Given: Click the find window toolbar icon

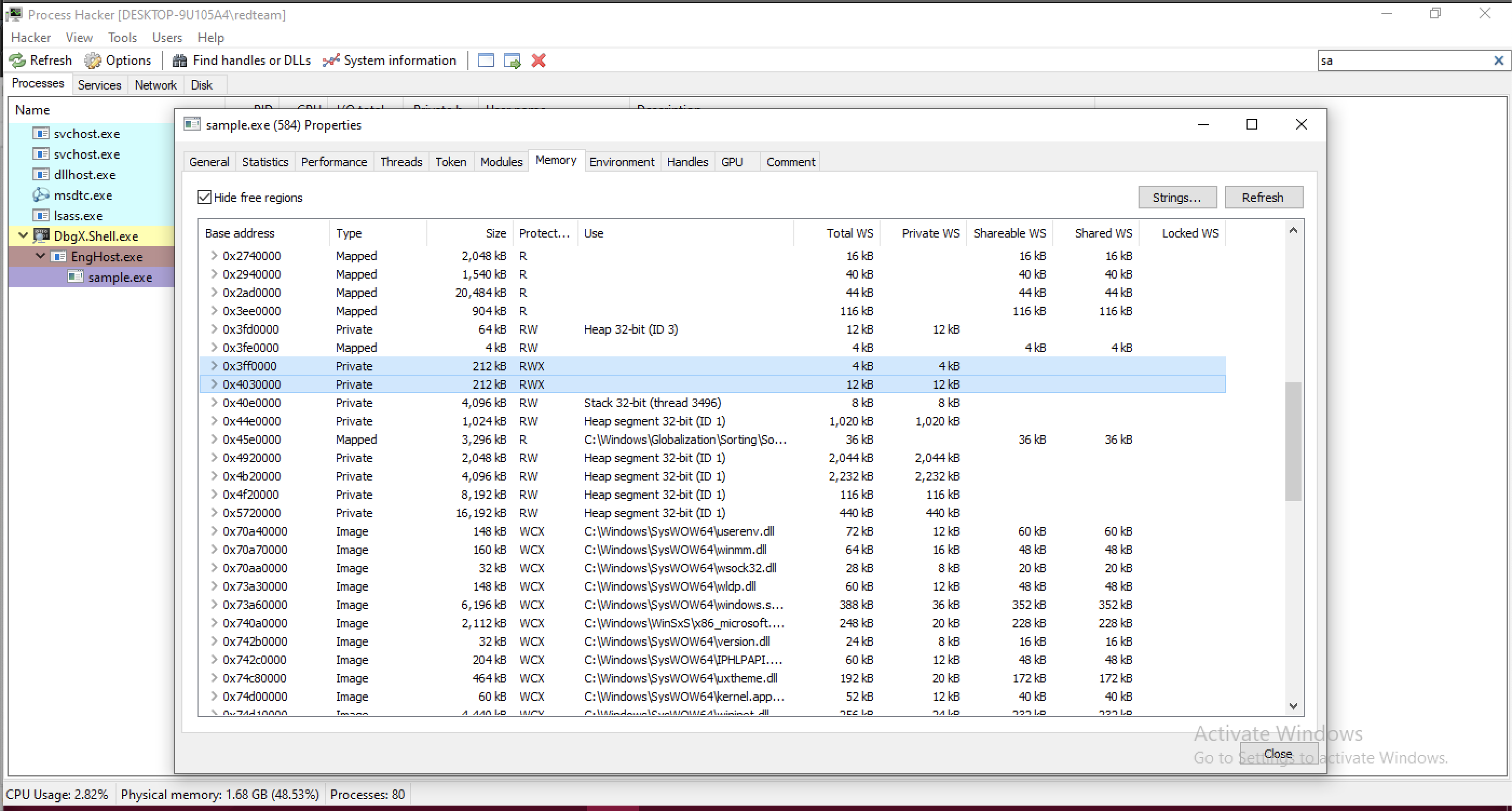Looking at the screenshot, I should click(486, 60).
